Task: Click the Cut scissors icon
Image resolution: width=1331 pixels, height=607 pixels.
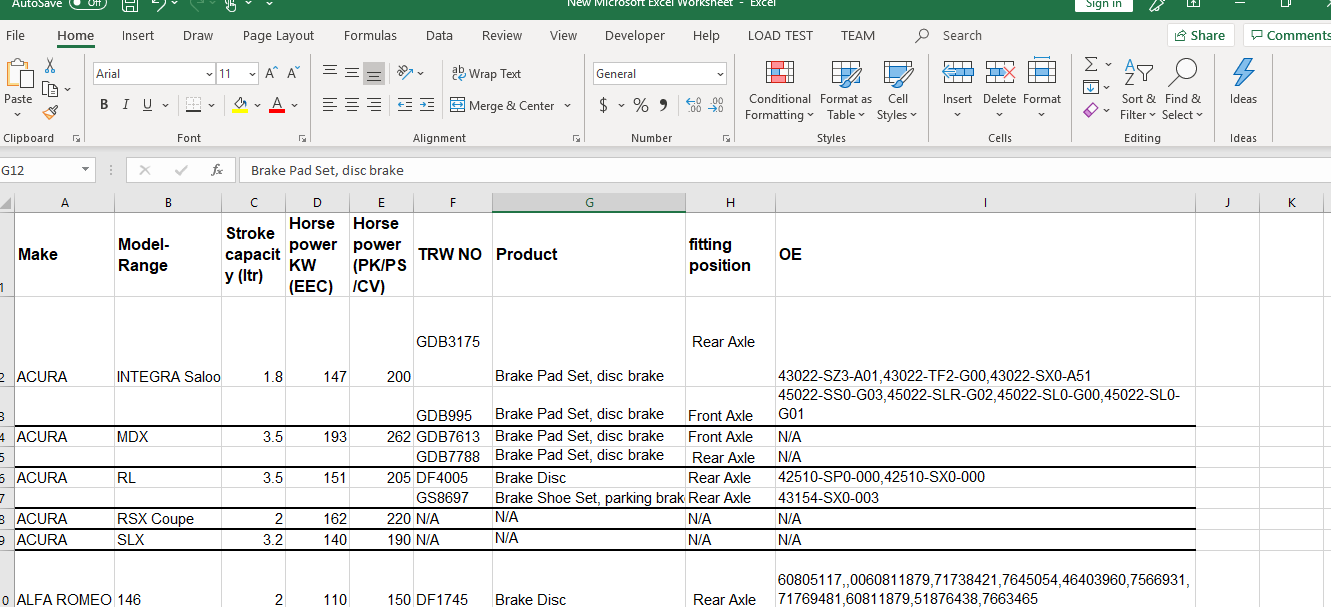Action: pyautogui.click(x=50, y=66)
